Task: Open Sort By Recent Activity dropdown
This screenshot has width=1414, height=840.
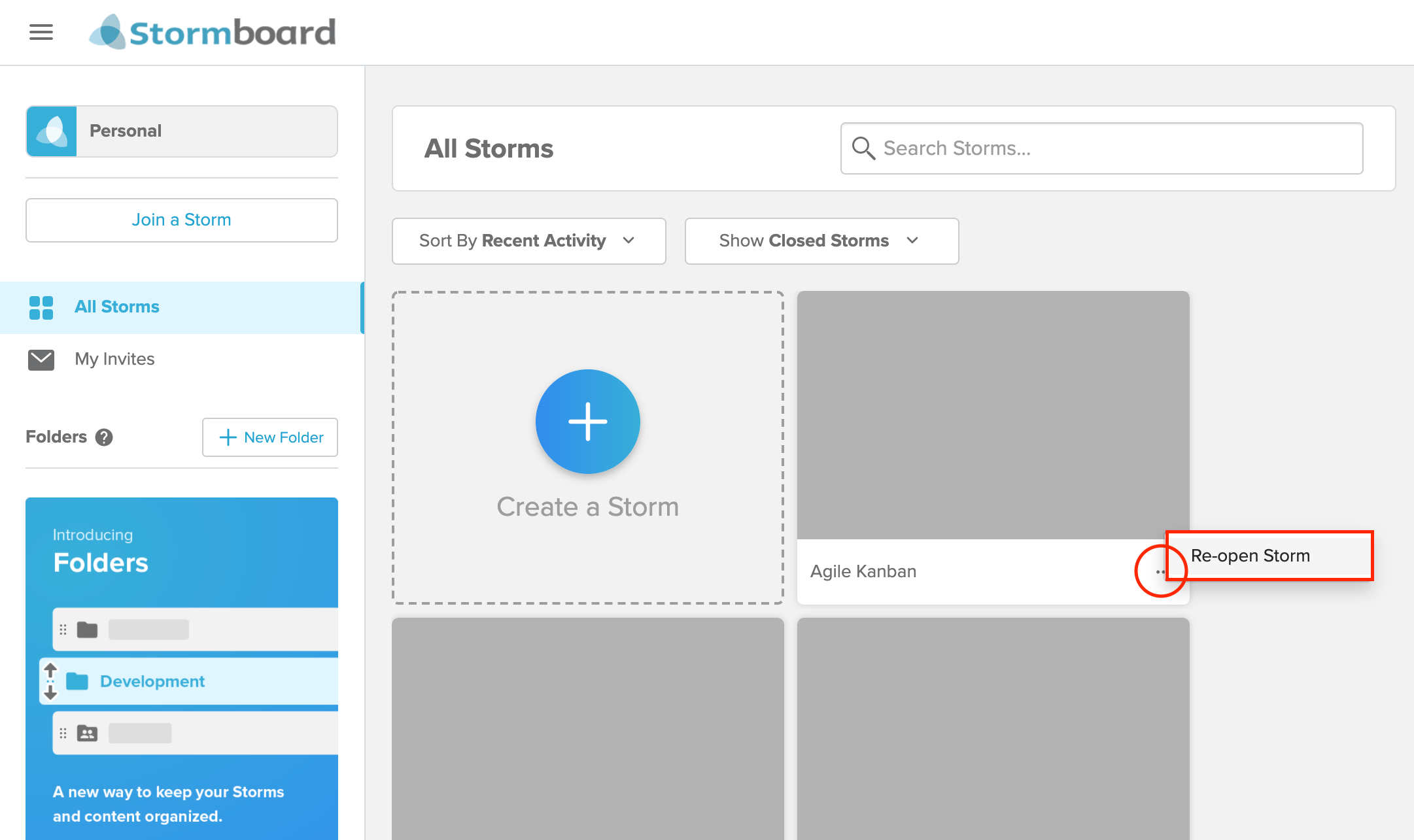Action: 529,241
